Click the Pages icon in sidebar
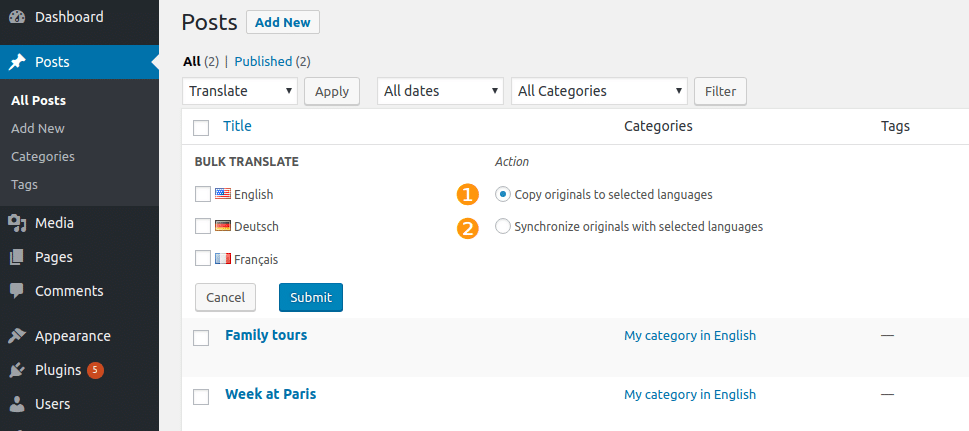 [x=17, y=257]
